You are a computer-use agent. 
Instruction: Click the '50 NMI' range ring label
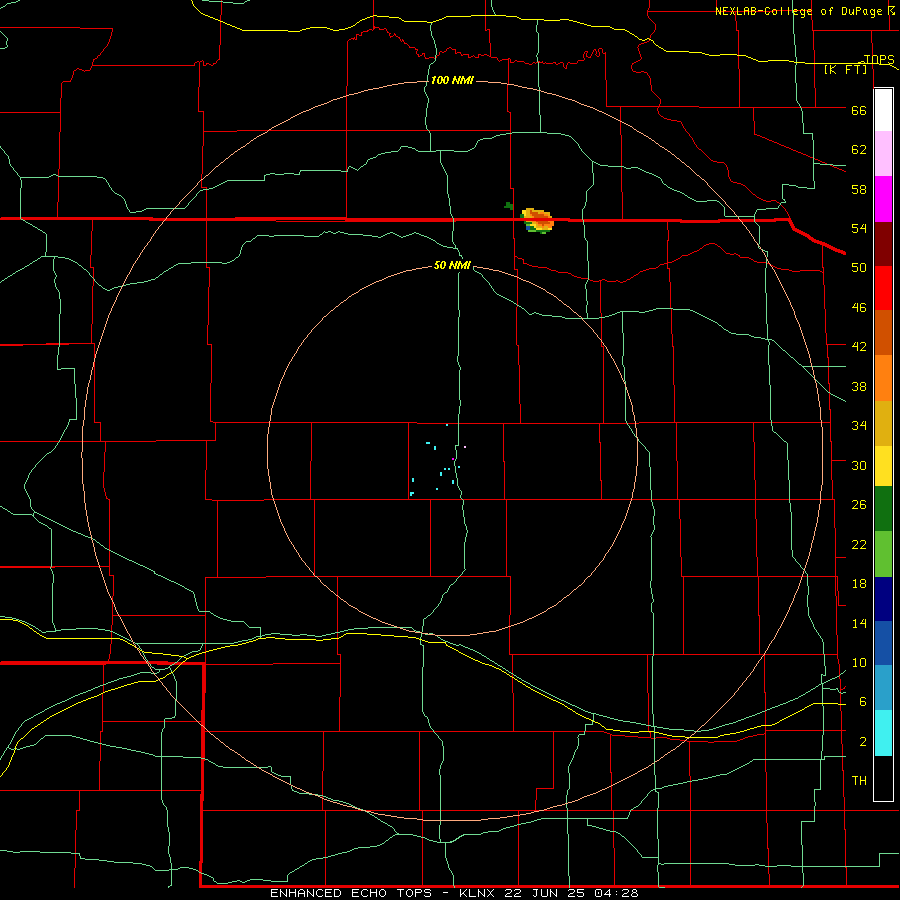point(452,265)
